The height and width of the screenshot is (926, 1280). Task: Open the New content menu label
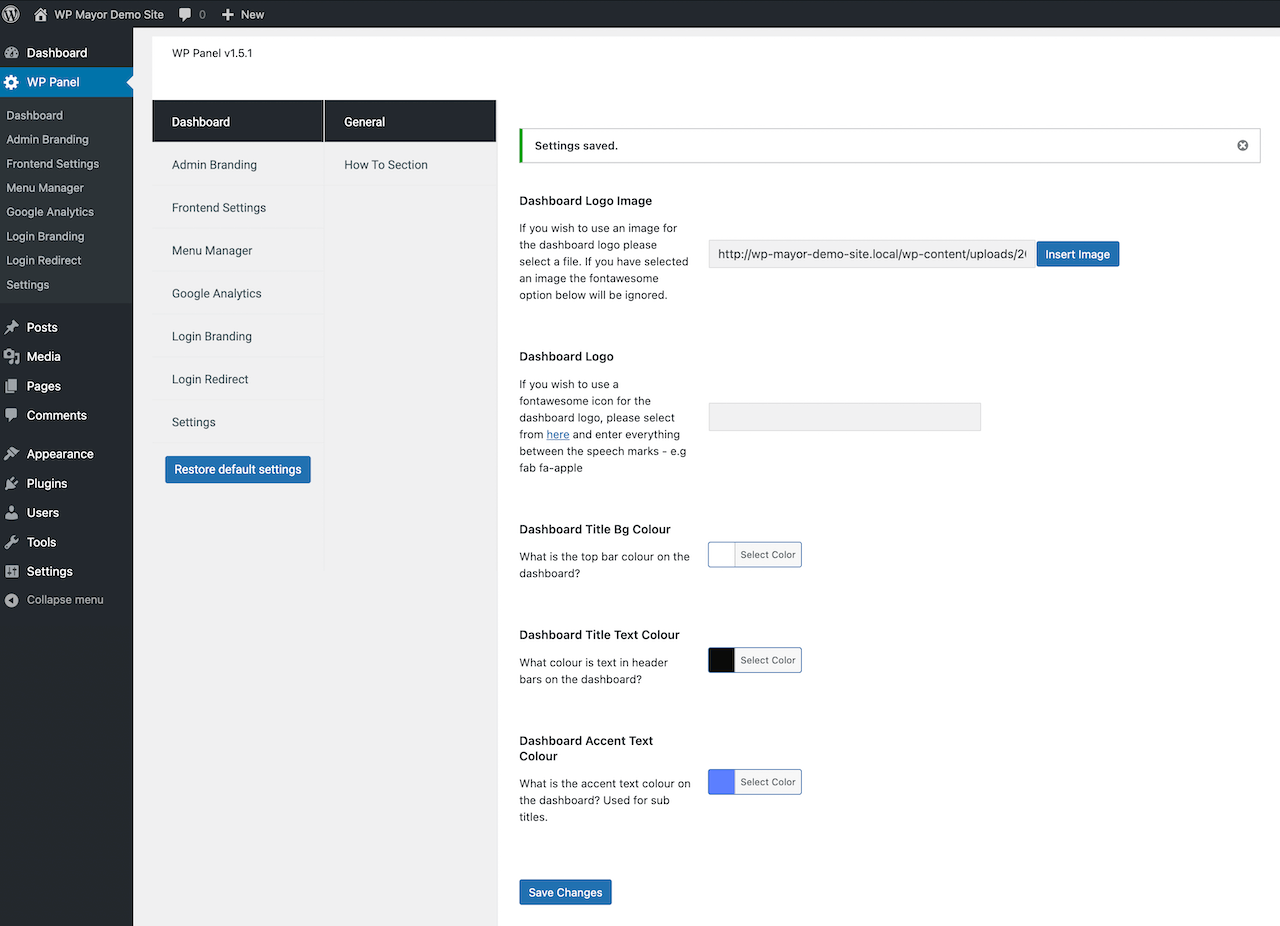(253, 15)
